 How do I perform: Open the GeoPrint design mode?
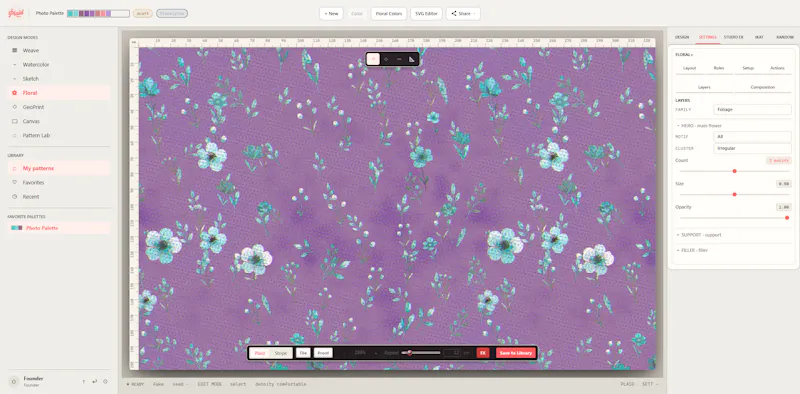(59, 107)
